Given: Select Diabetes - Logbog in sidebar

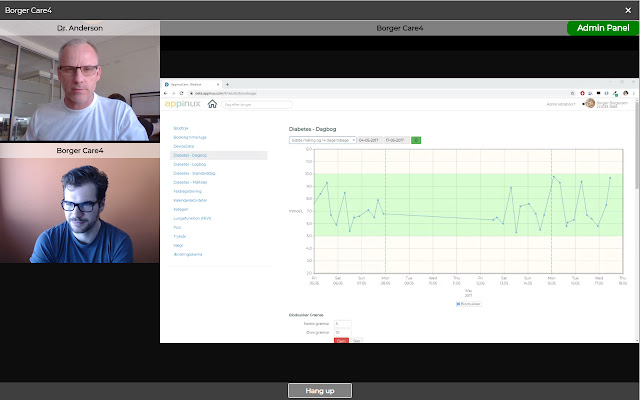Looking at the screenshot, I should click(190, 164).
